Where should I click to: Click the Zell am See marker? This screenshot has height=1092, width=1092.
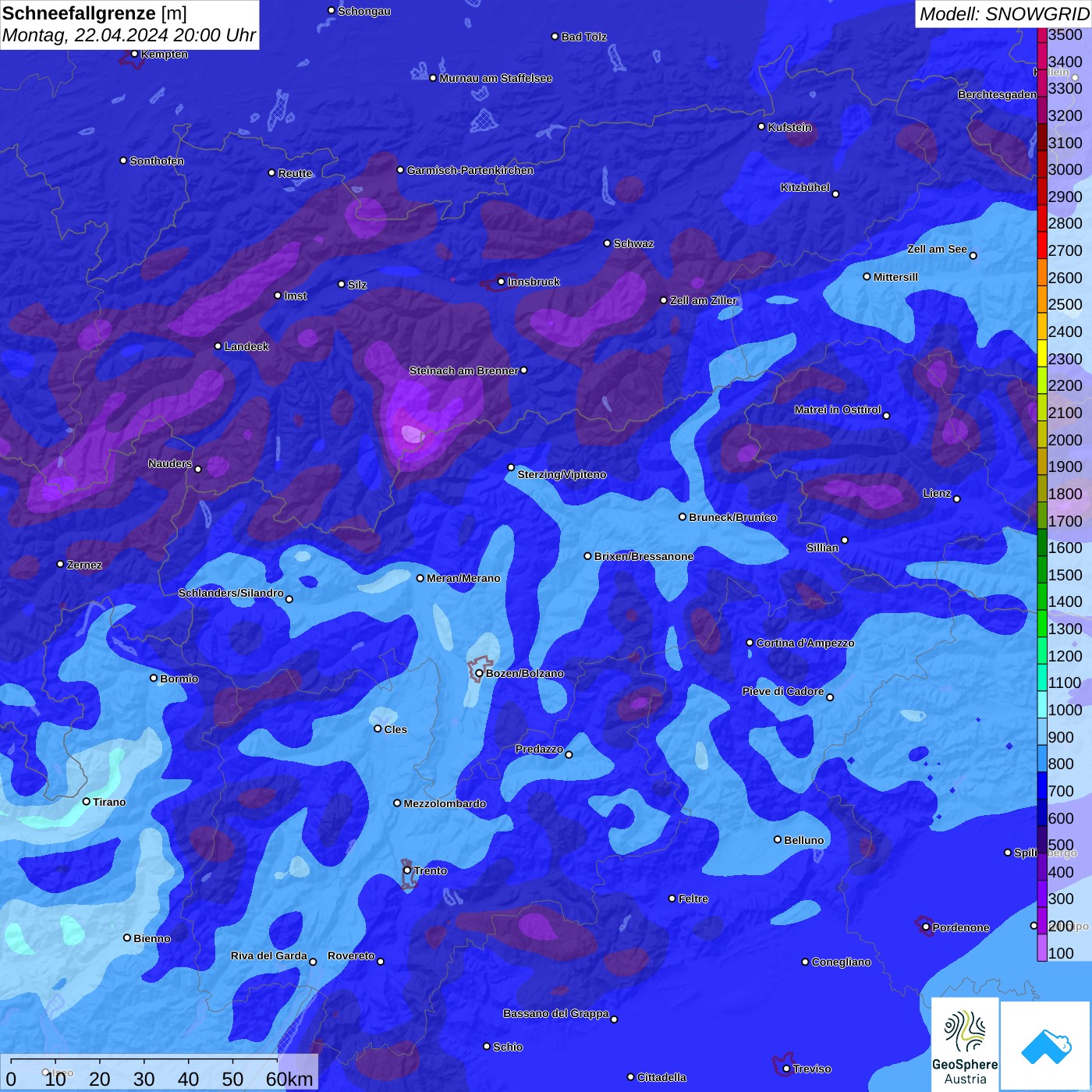tap(973, 255)
